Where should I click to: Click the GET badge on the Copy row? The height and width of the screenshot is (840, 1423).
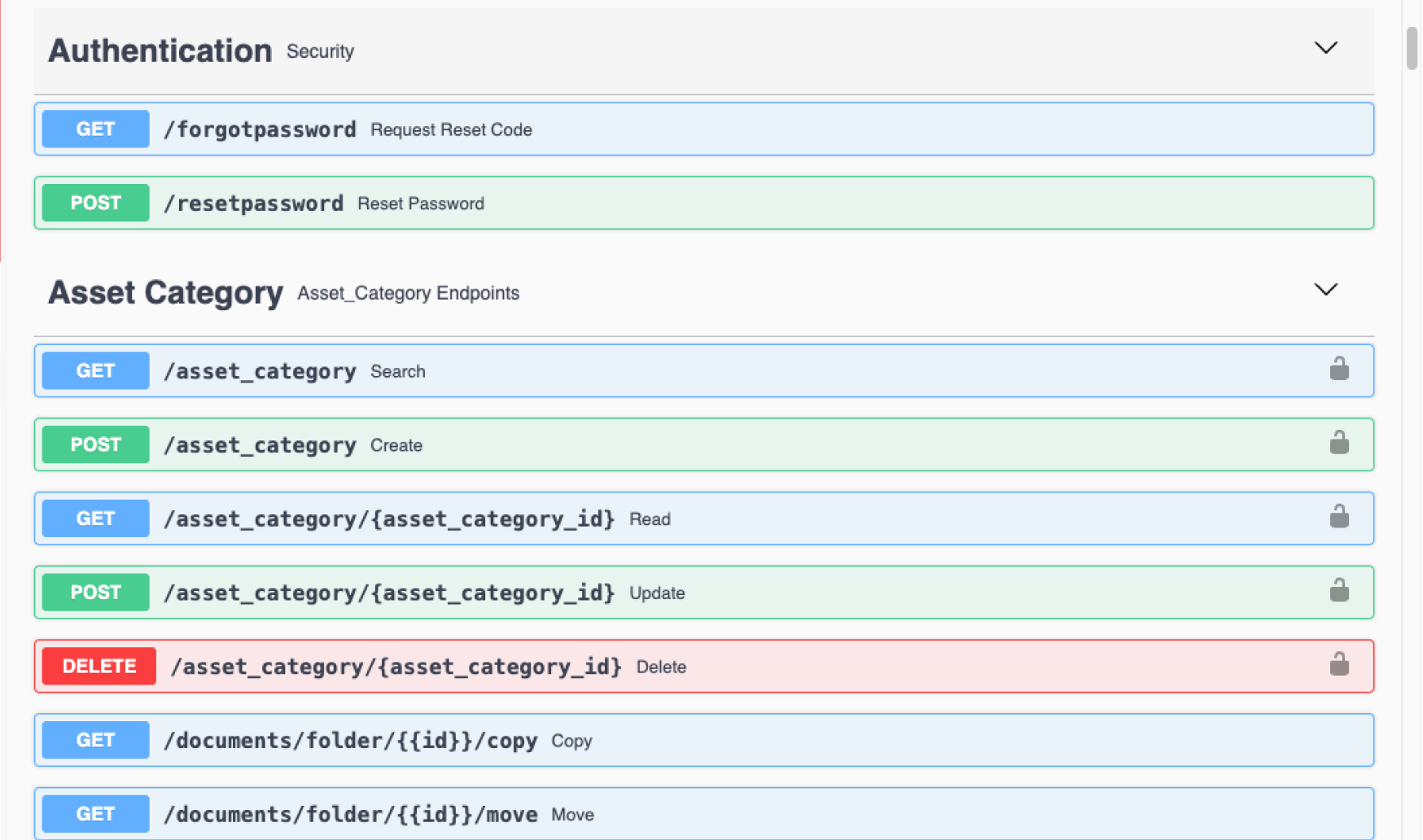(x=95, y=740)
